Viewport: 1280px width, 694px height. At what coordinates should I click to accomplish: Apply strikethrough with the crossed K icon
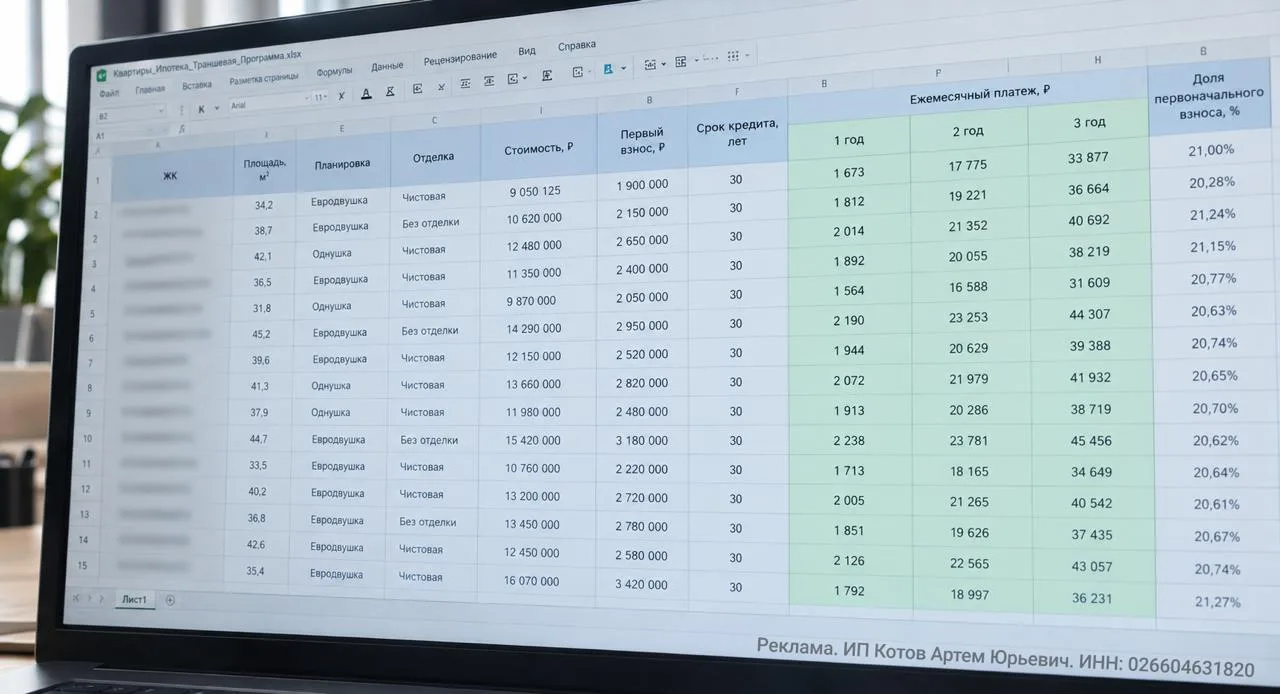coord(390,91)
